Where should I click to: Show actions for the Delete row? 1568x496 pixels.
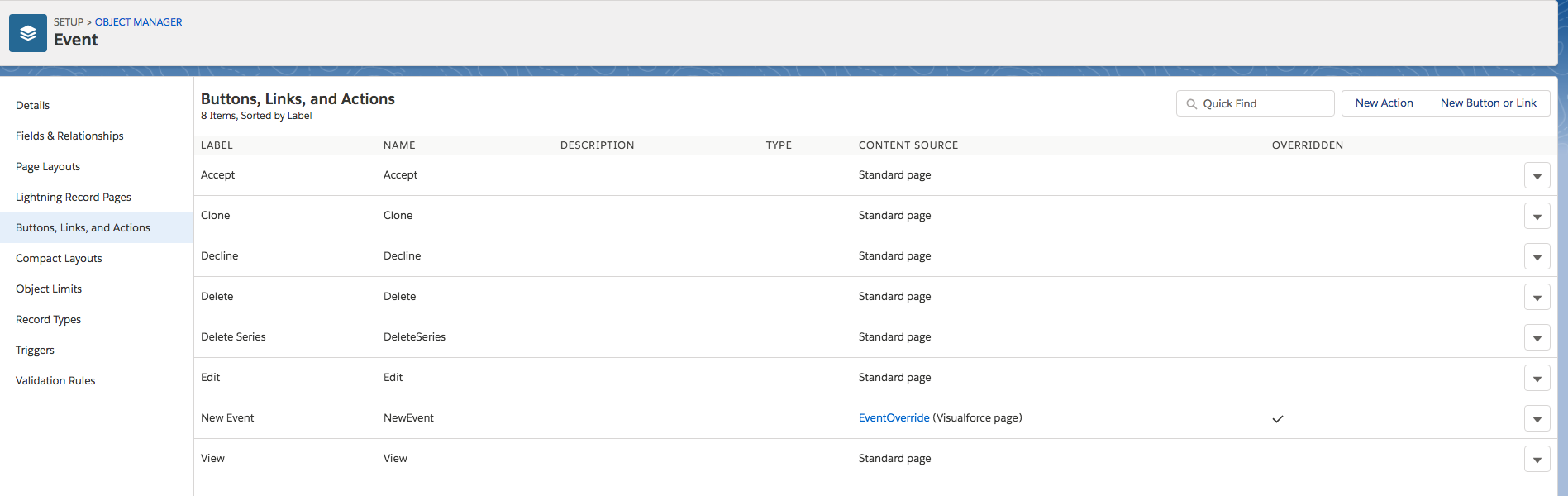[1537, 298]
